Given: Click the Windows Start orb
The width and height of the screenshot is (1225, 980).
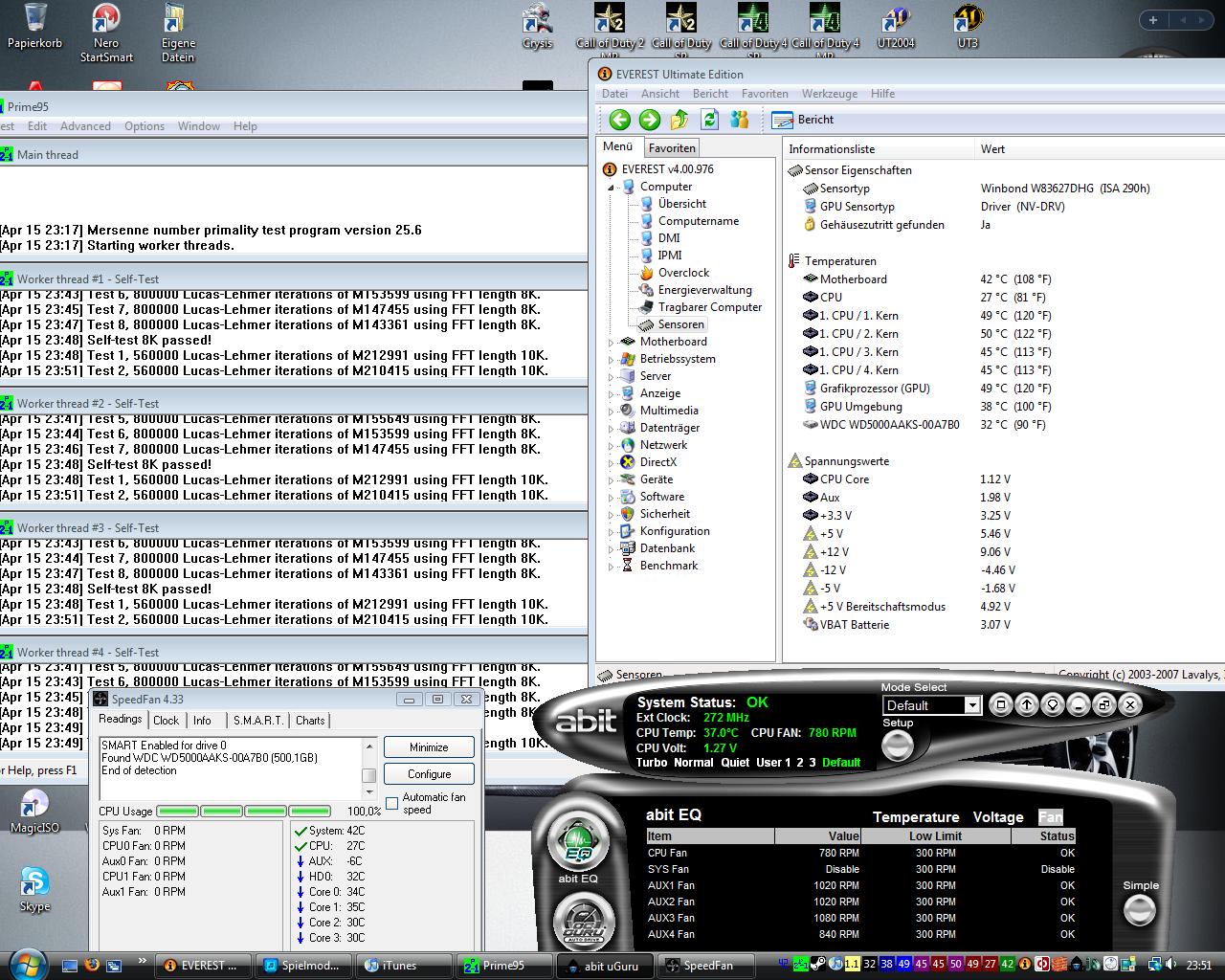Looking at the screenshot, I should (26, 964).
